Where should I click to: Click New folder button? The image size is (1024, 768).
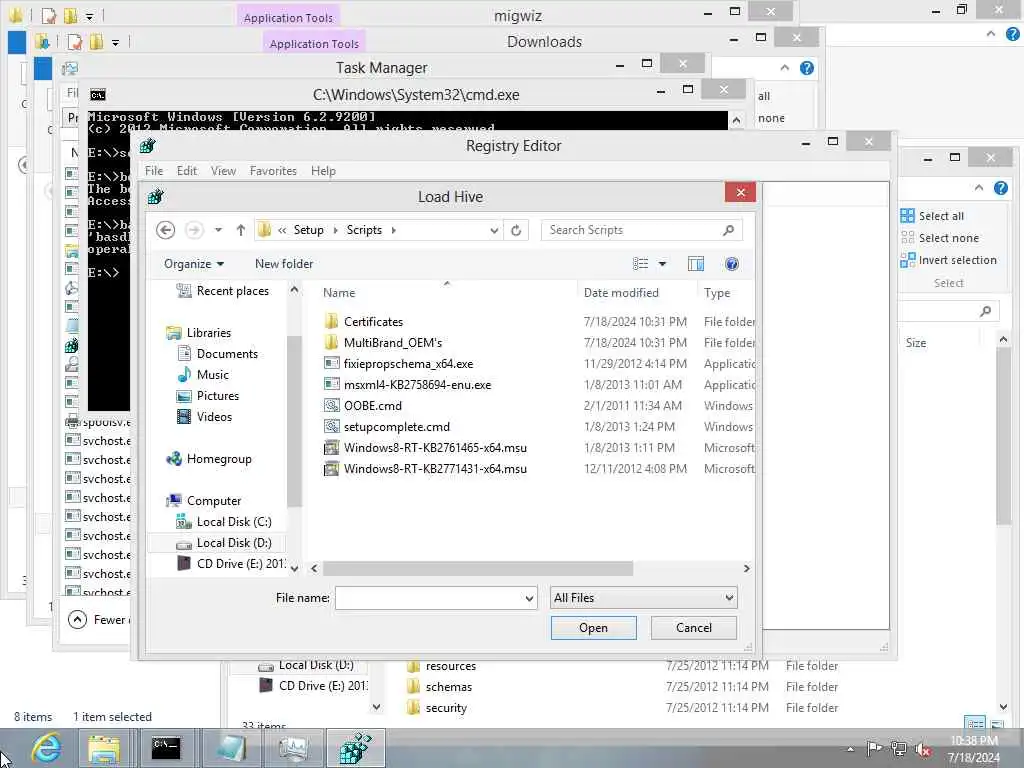coord(284,264)
